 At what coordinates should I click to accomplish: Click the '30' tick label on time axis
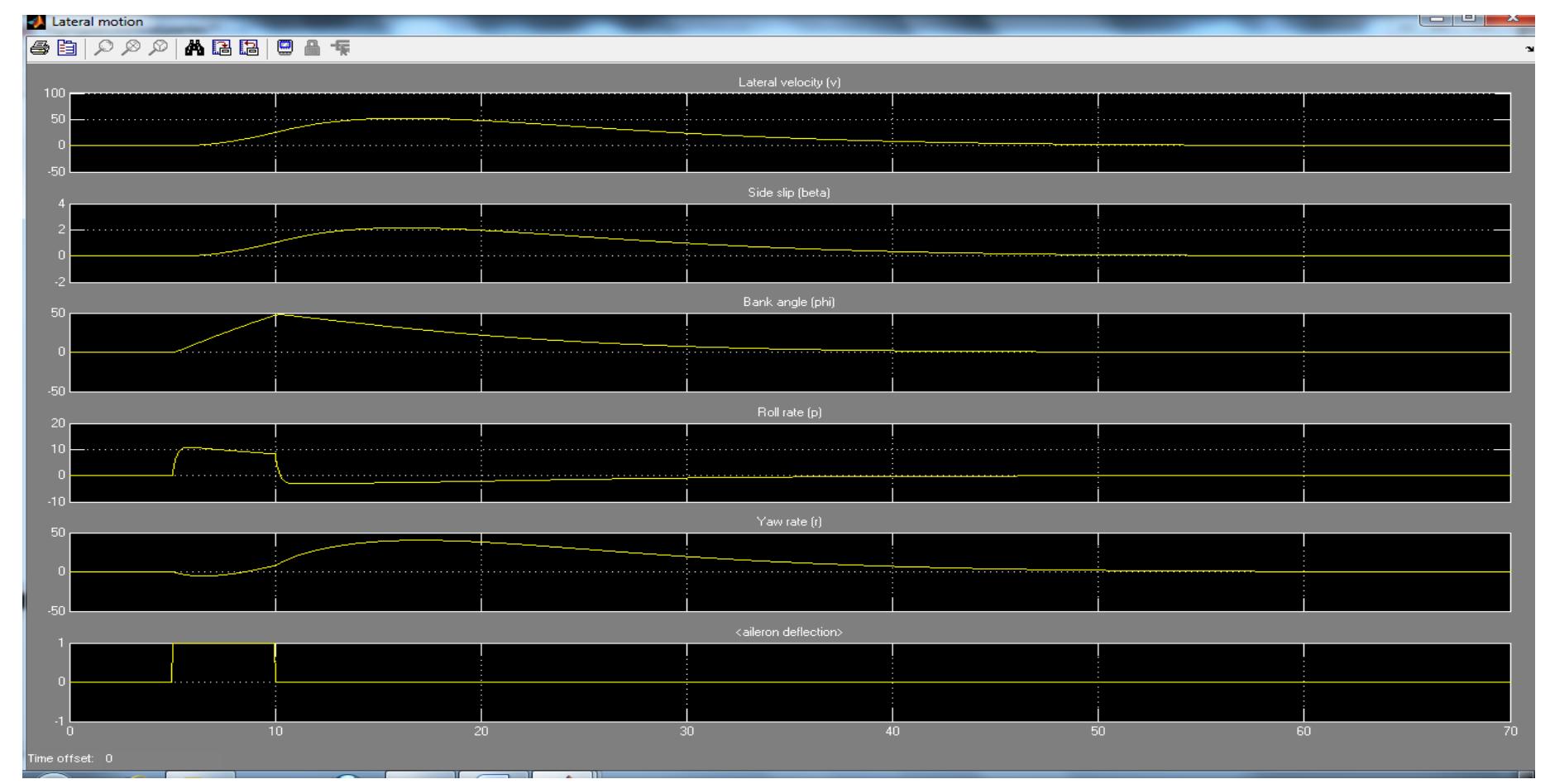(687, 732)
